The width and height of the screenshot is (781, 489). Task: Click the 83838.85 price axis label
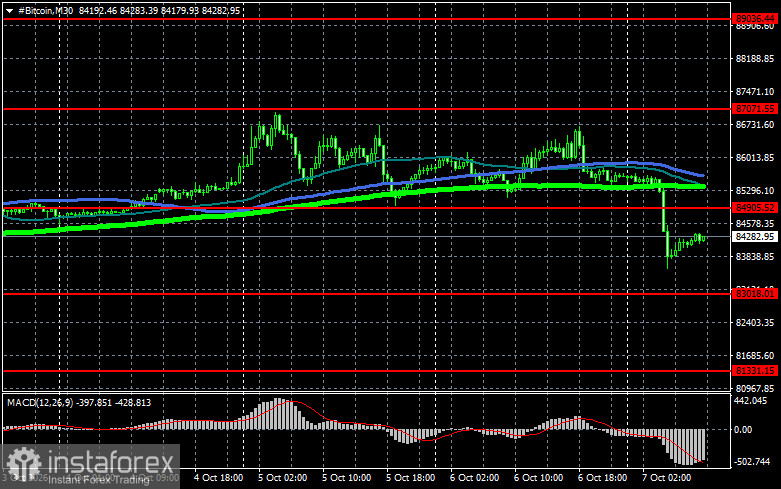[x=755, y=256]
